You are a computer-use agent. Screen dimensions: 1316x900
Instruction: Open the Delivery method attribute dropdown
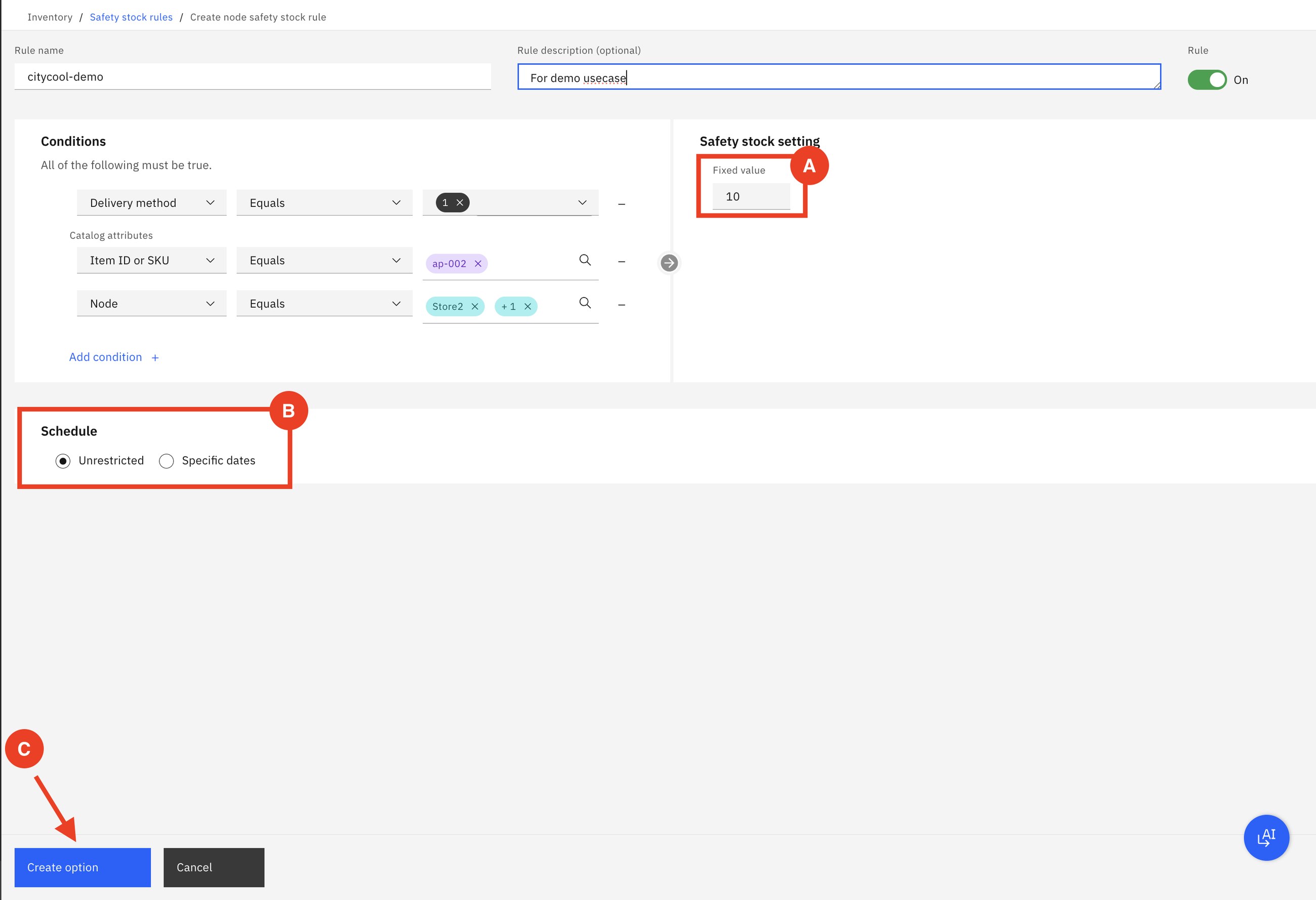(x=152, y=203)
